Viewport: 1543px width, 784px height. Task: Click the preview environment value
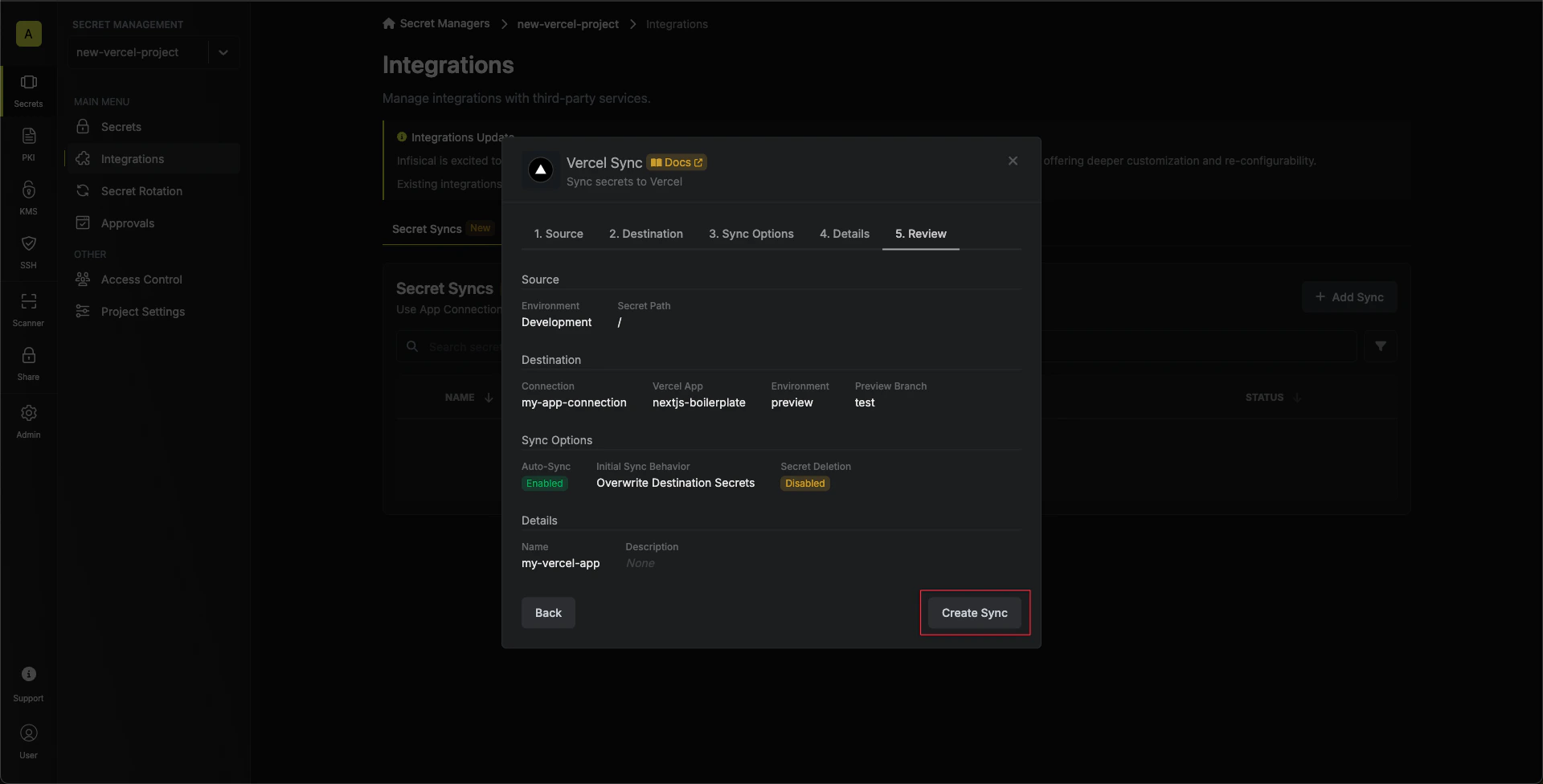(x=792, y=402)
